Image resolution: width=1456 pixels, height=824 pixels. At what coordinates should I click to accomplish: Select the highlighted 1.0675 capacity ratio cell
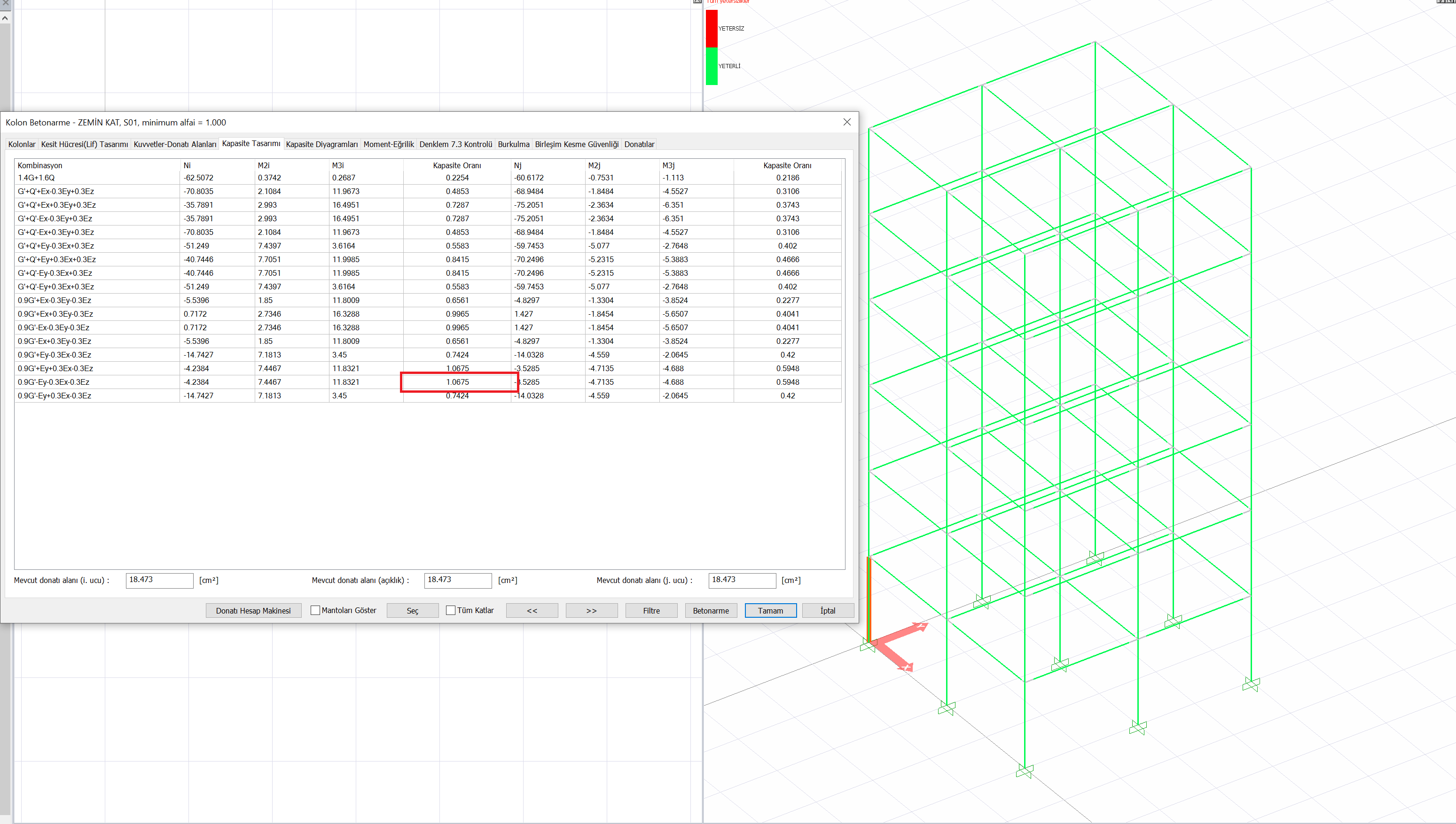click(x=457, y=382)
